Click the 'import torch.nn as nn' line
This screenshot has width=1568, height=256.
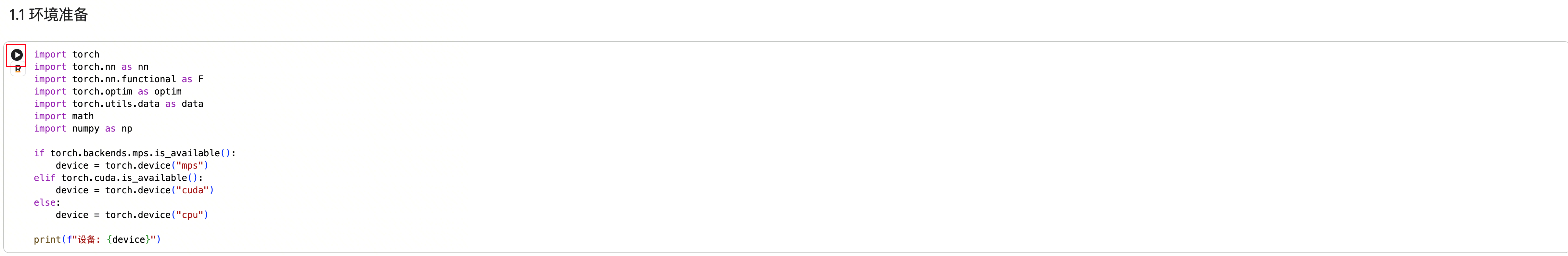pos(91,67)
